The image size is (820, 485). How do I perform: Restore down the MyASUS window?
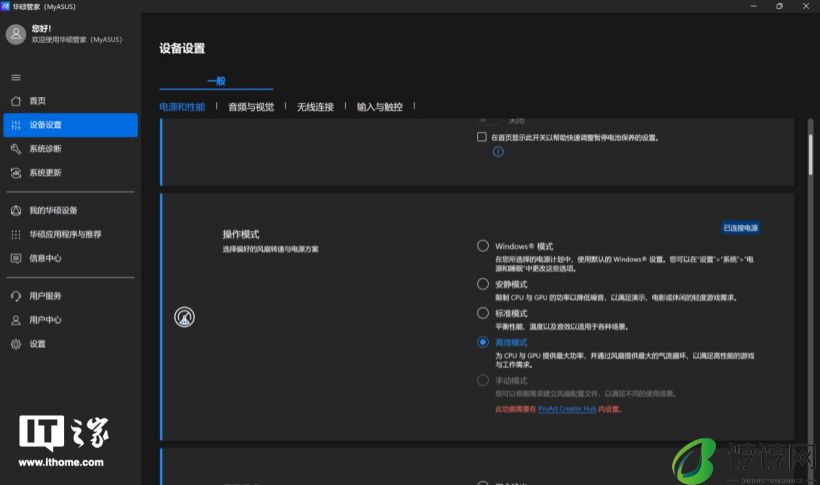[779, 6]
